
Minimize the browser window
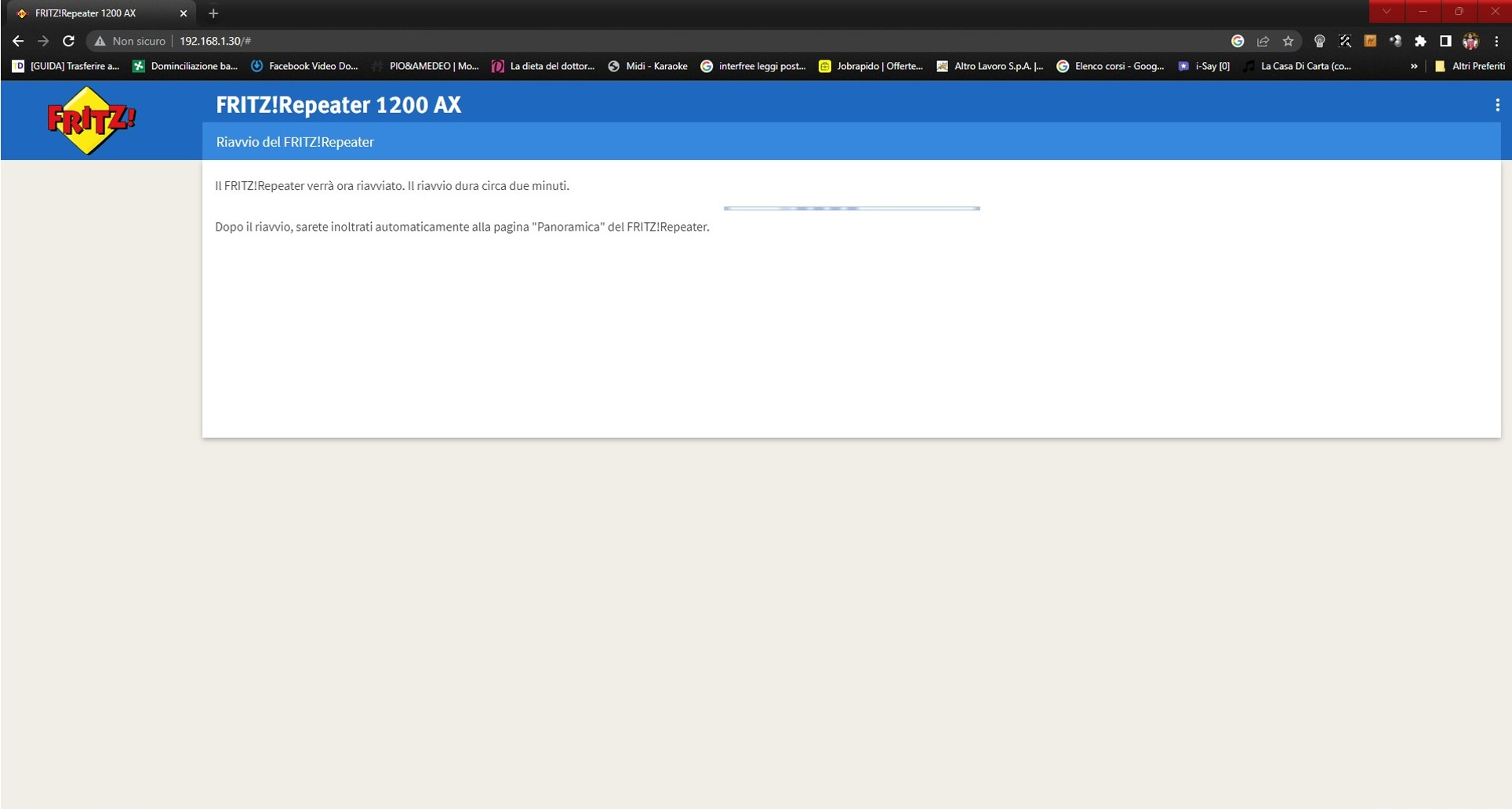tap(1423, 12)
